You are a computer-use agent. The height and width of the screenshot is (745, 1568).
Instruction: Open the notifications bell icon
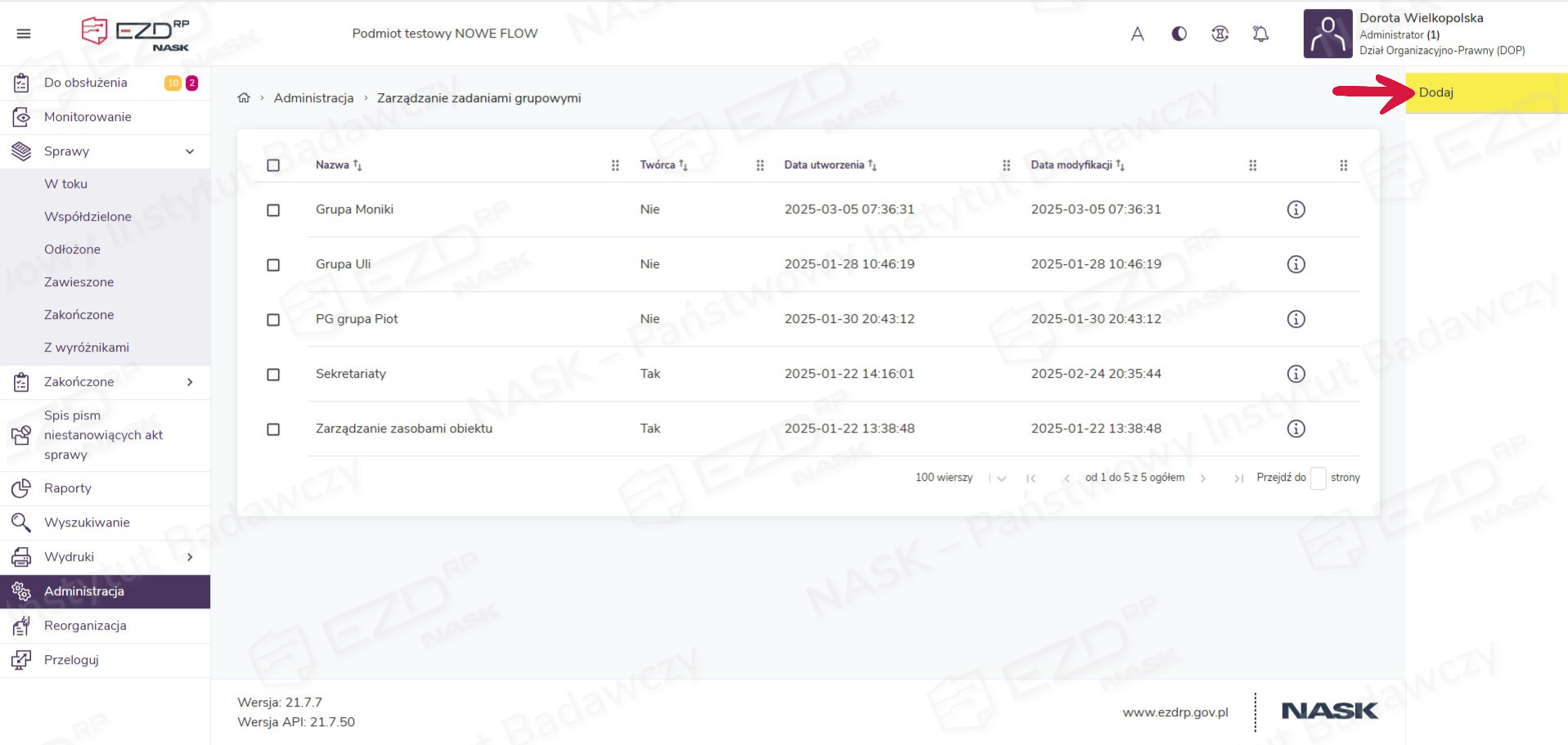(x=1260, y=34)
